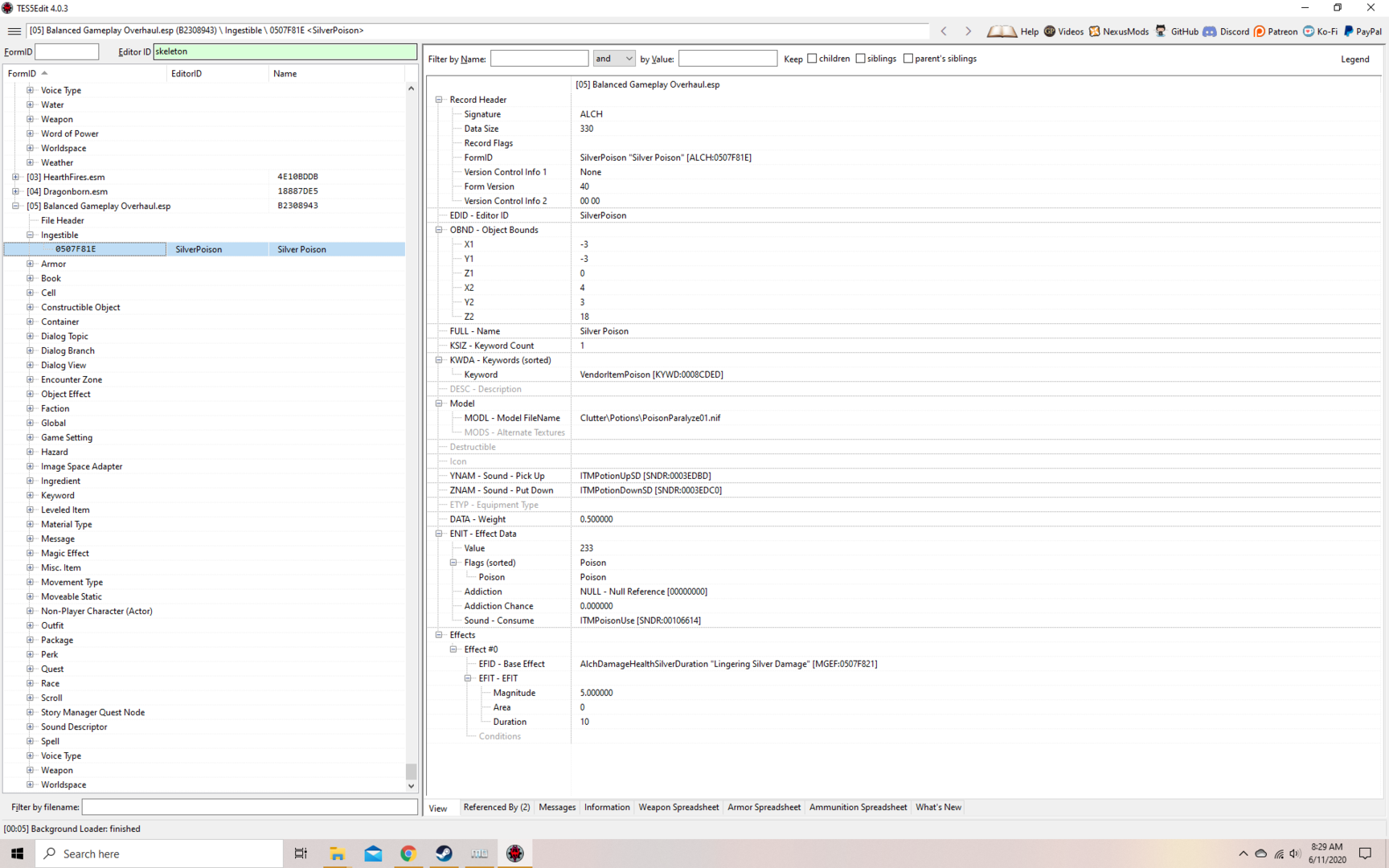
Task: Open File Explorer from taskbar
Action: coord(337,854)
